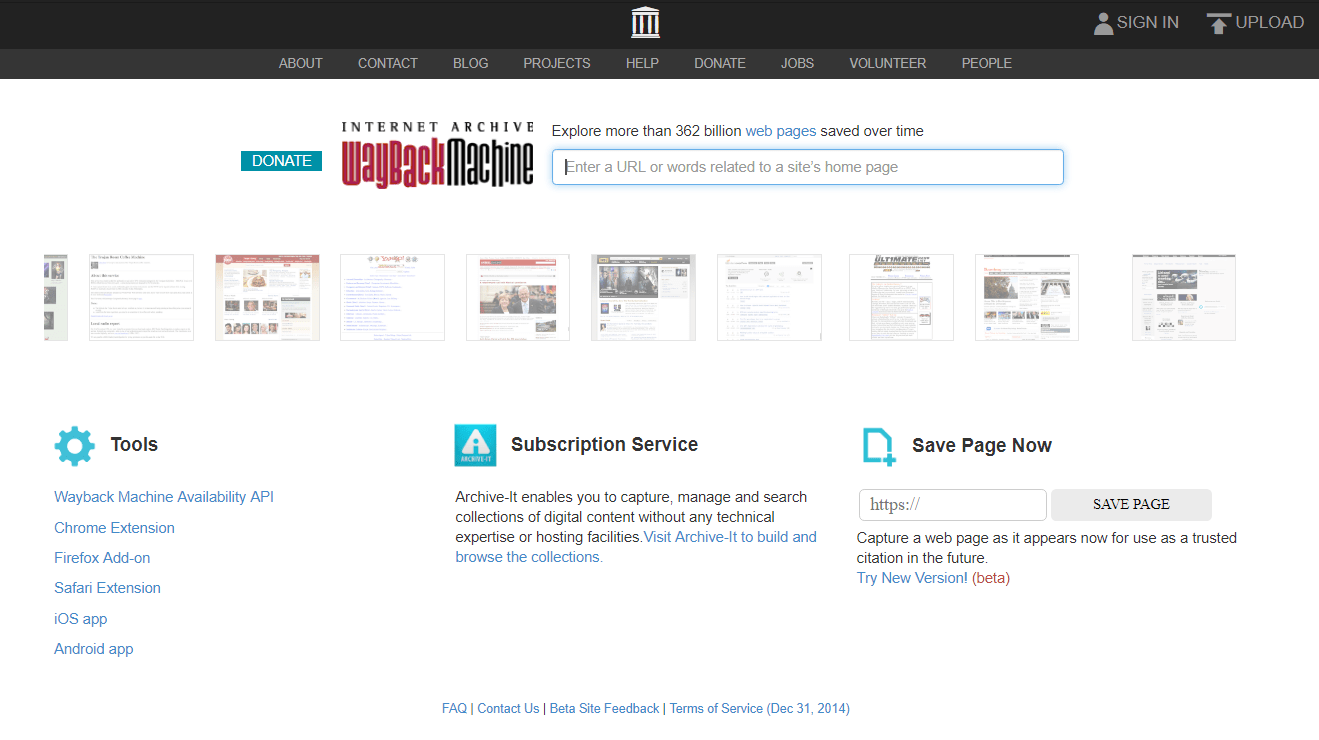Open the Yahoo directory page thumbnail
This screenshot has height=740, width=1319.
392,297
